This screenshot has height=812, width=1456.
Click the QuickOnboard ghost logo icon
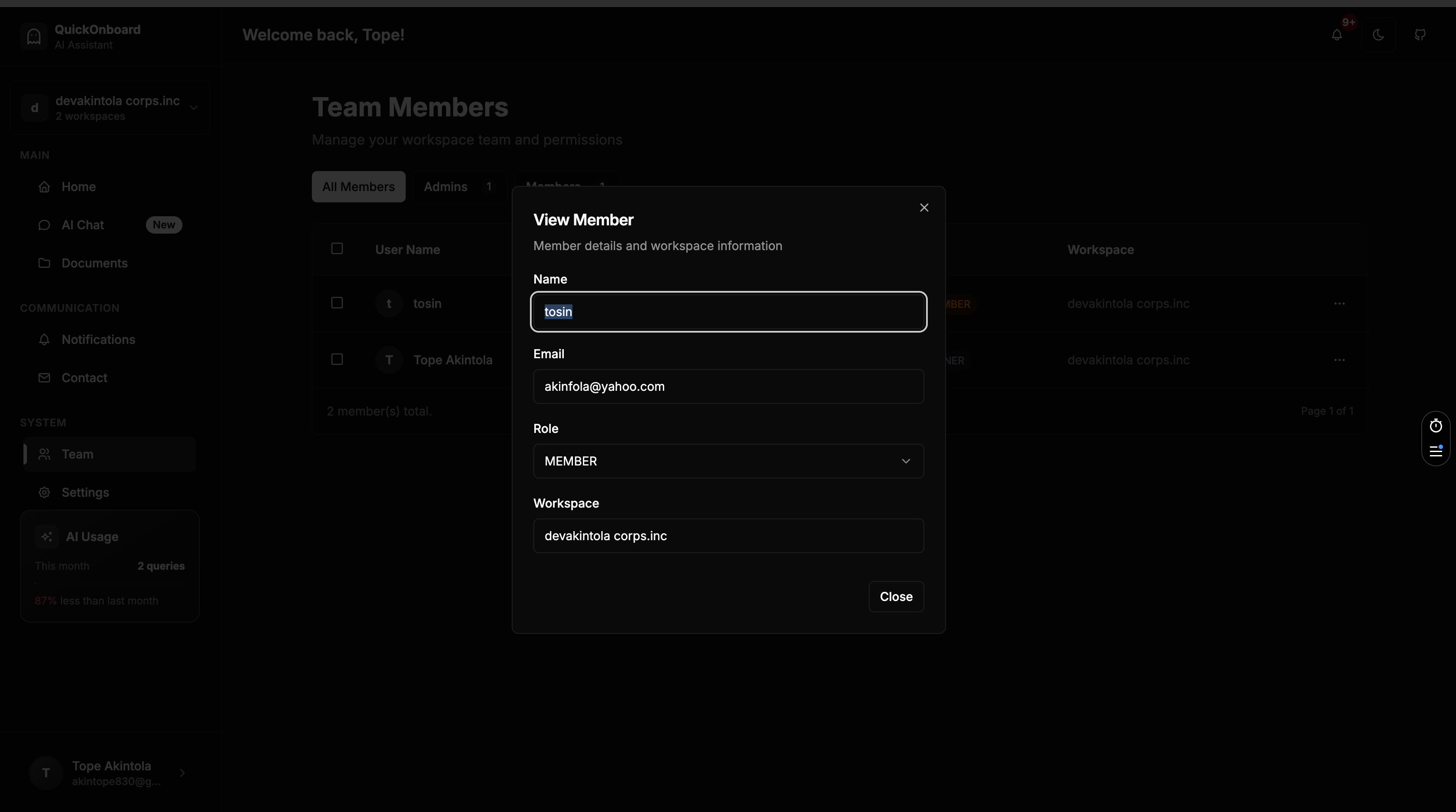point(34,37)
